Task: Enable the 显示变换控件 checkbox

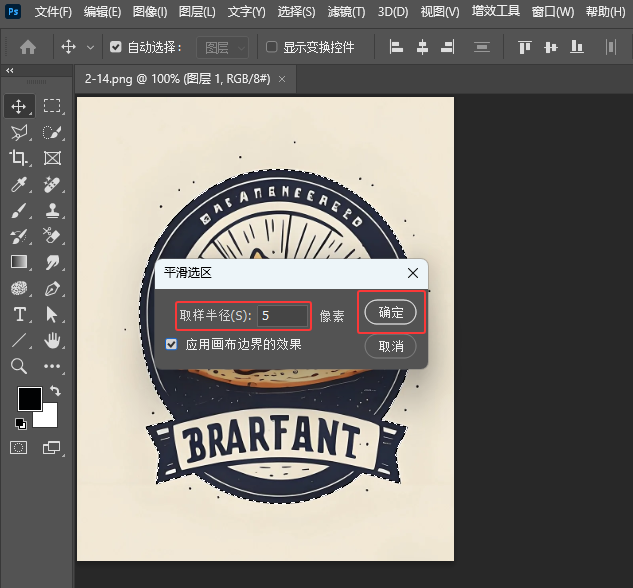Action: (272, 47)
